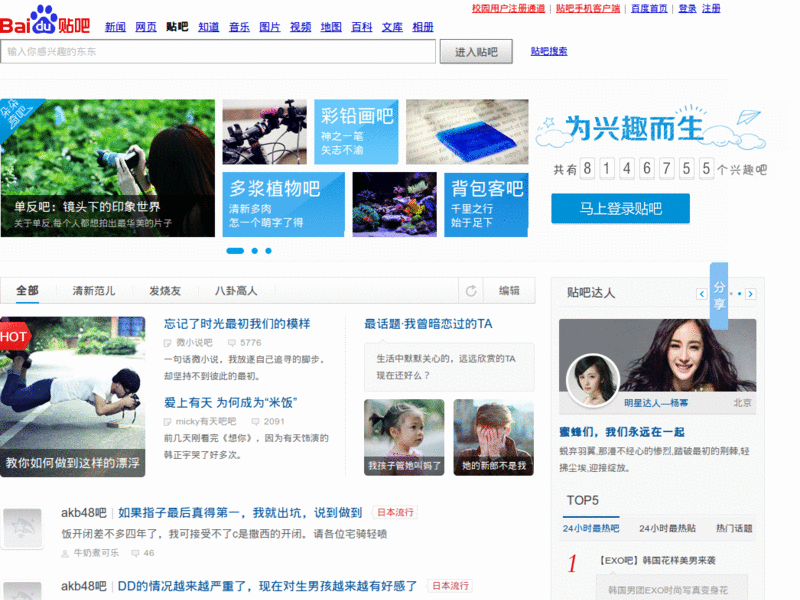Viewport: 800px width, 600px height.
Task: Select the third carousel indicator dot
Action: coord(268,251)
